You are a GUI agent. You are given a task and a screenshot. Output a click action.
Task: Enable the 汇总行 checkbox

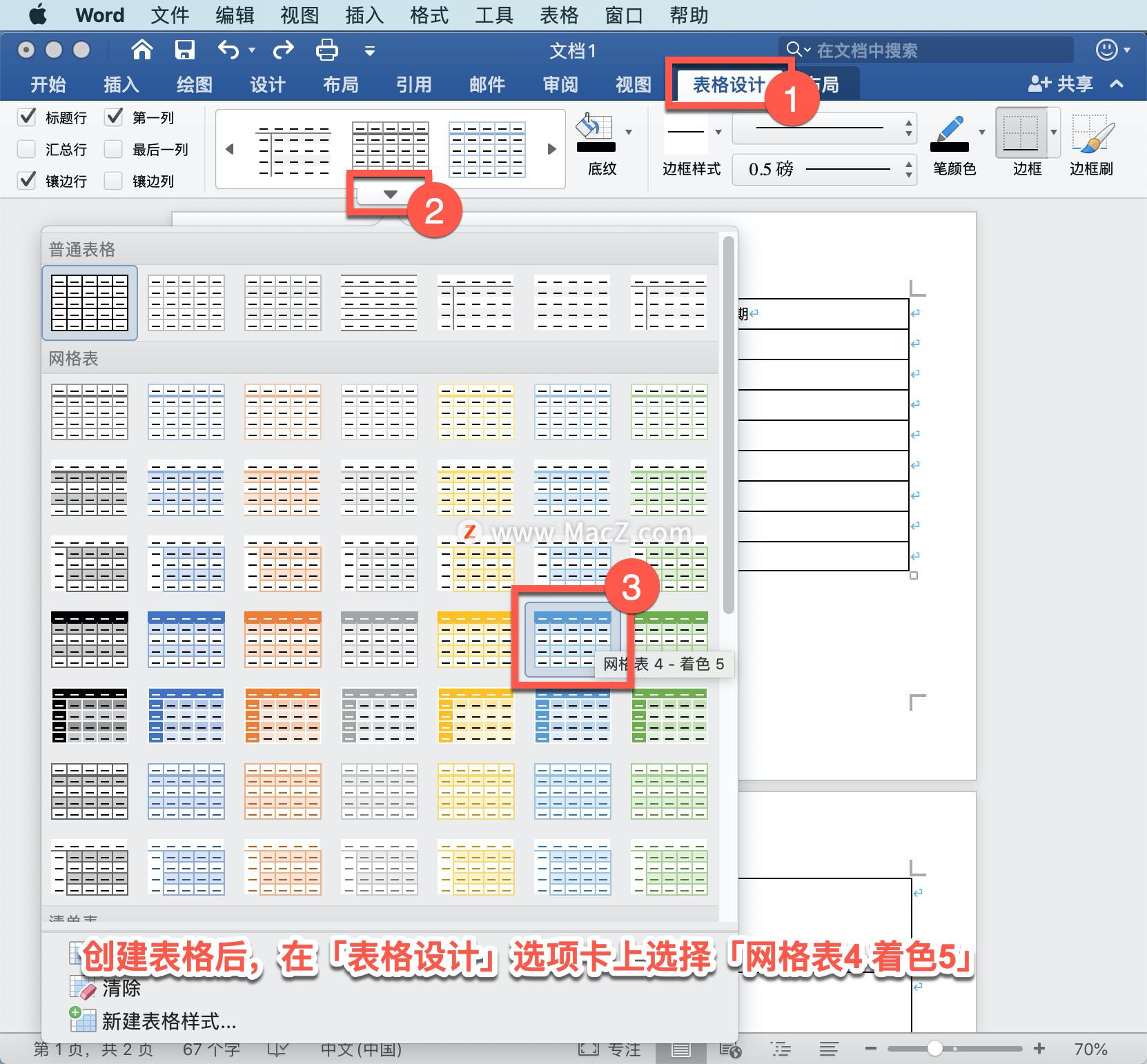tap(27, 148)
